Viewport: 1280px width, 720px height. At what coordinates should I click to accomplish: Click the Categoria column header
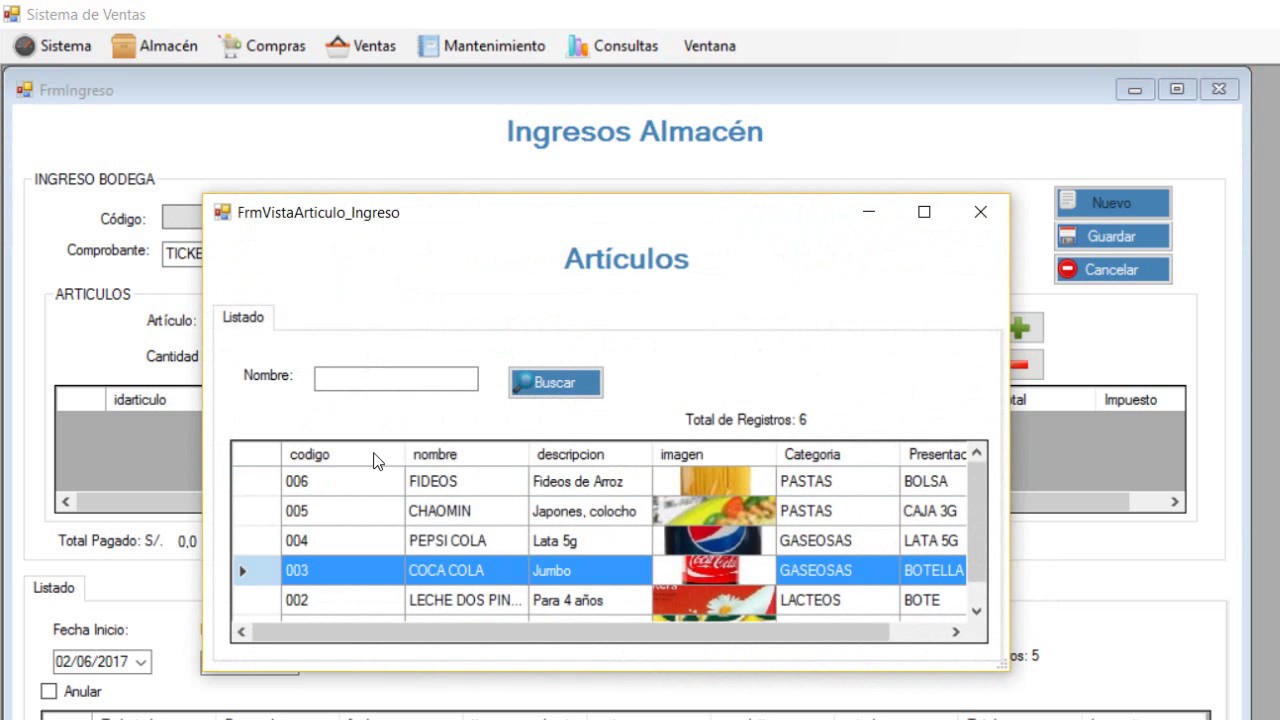[837, 454]
